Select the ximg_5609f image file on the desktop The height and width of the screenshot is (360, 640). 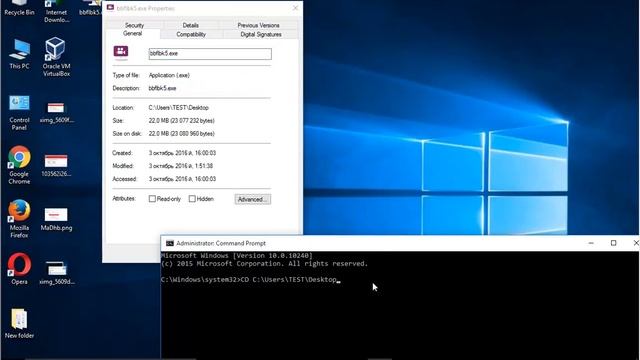coord(56,113)
